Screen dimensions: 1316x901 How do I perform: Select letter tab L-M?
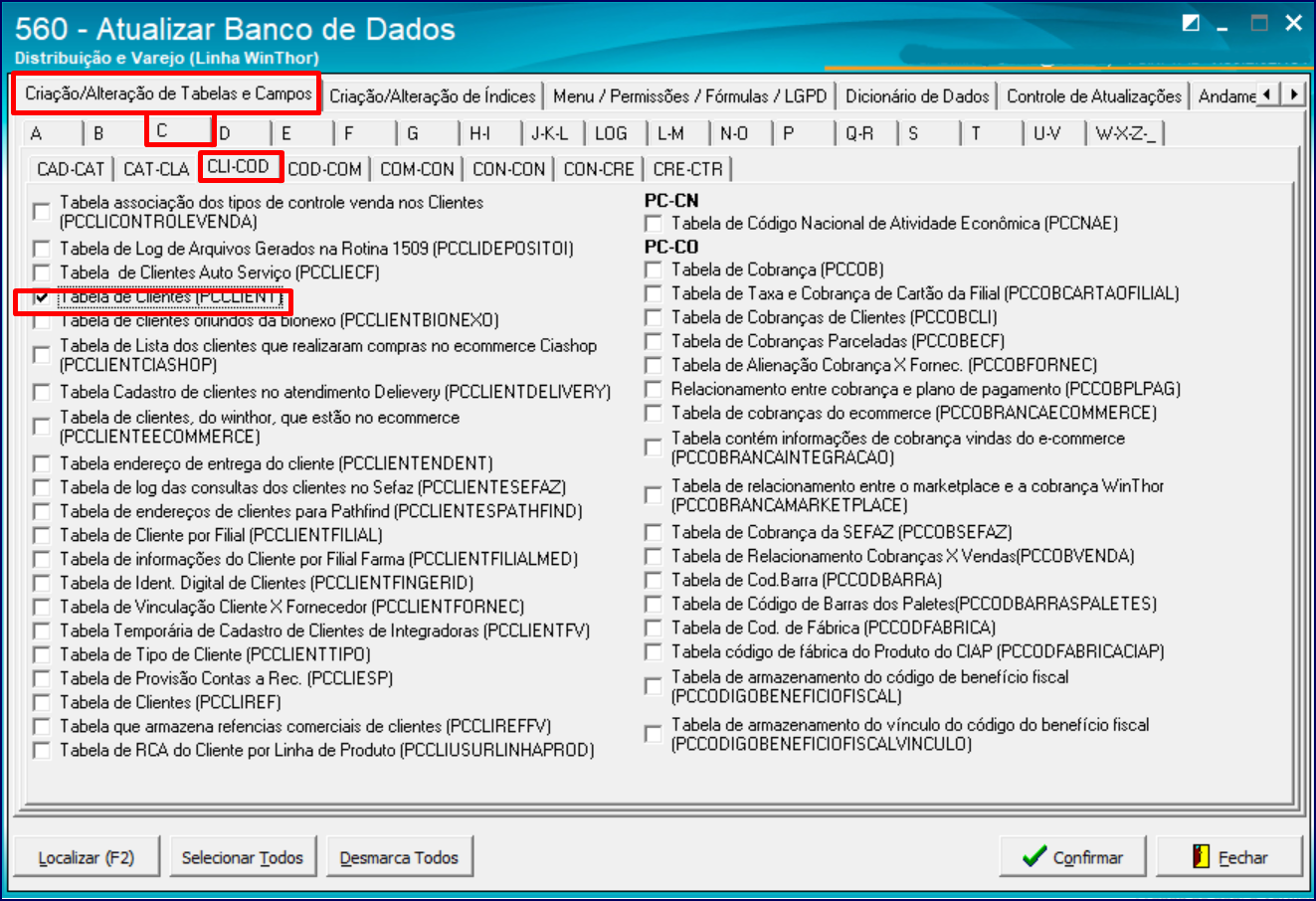679,133
